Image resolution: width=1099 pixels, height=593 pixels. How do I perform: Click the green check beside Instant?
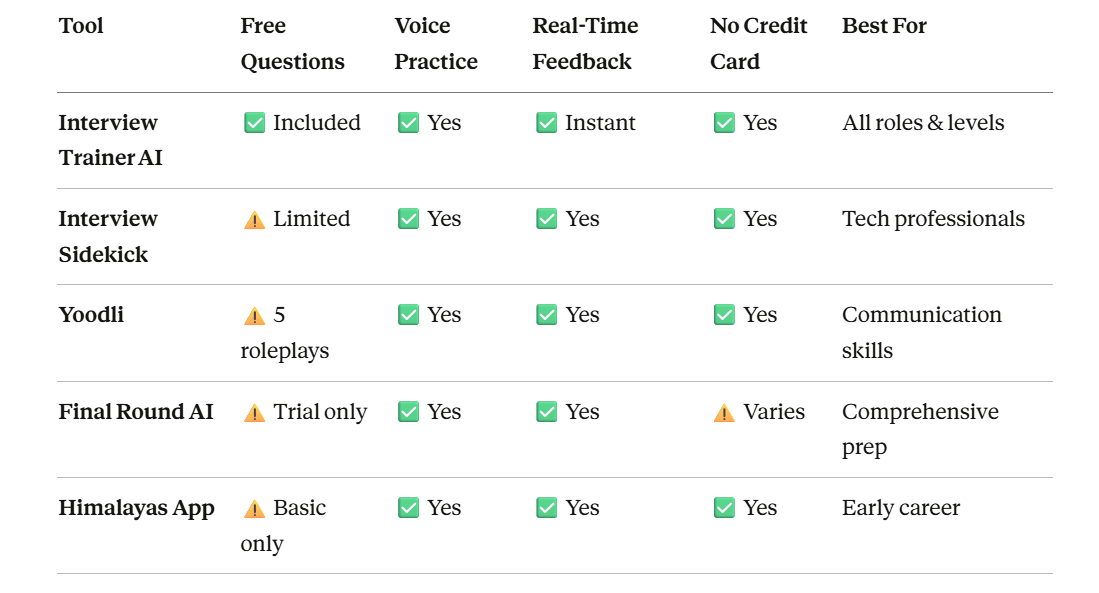pyautogui.click(x=546, y=123)
